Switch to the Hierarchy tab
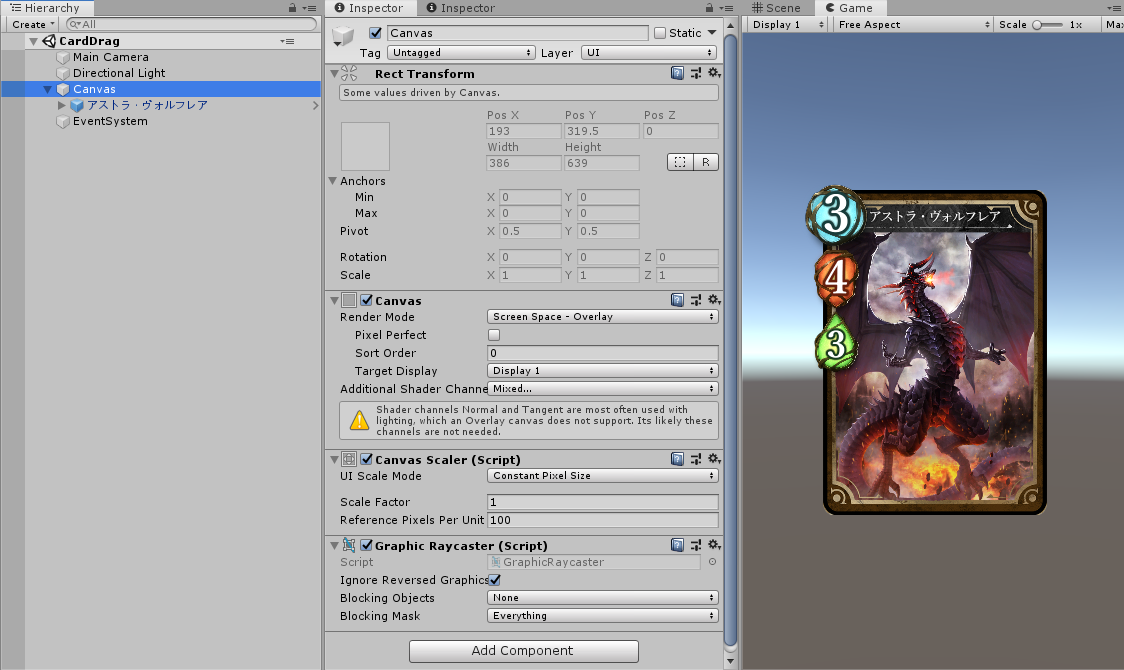 pos(45,8)
